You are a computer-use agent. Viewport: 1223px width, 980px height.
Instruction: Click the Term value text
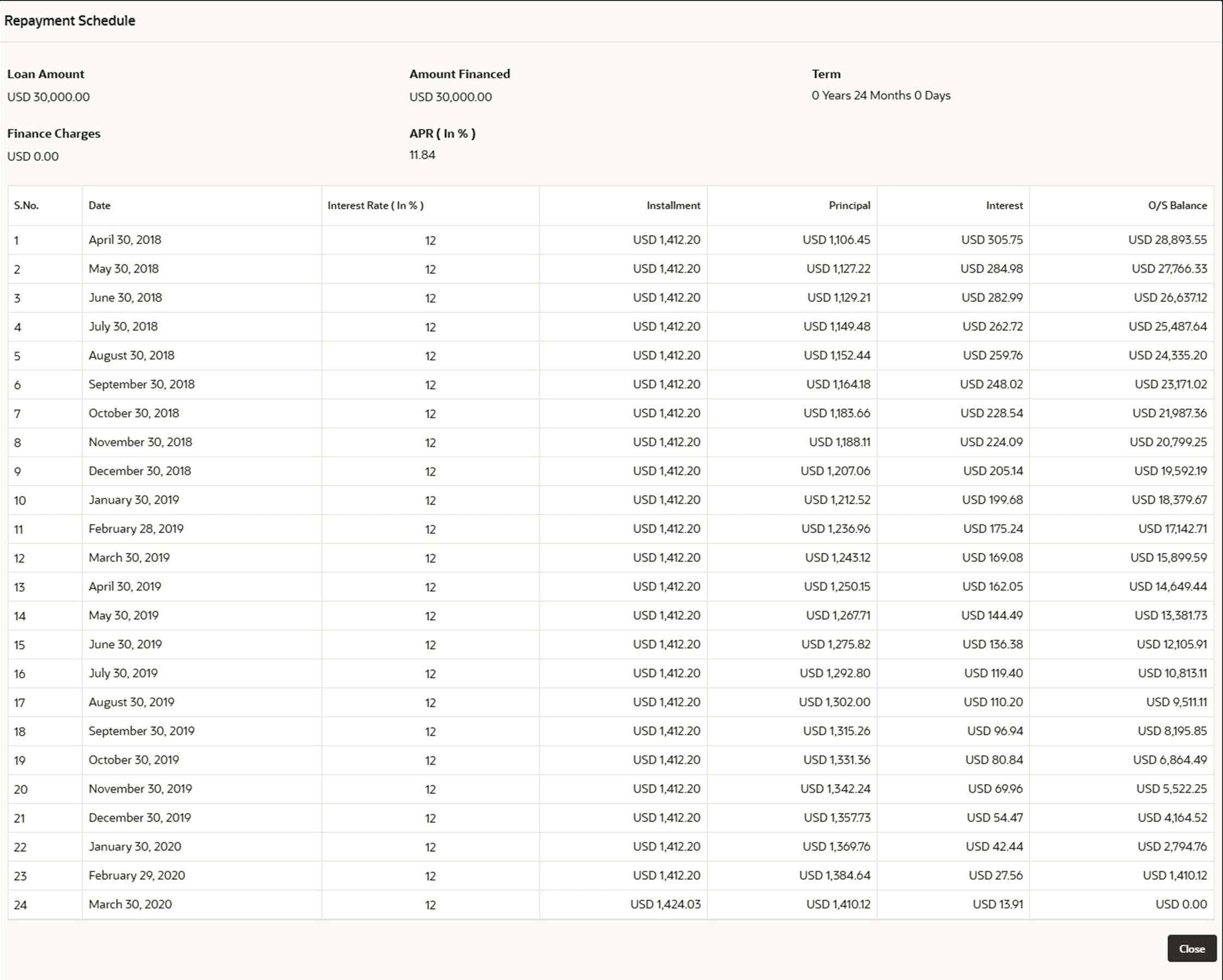point(881,95)
